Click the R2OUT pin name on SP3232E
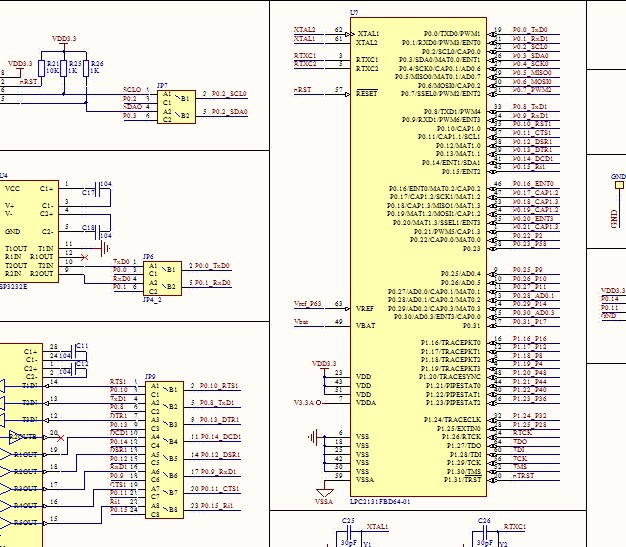 point(42,274)
